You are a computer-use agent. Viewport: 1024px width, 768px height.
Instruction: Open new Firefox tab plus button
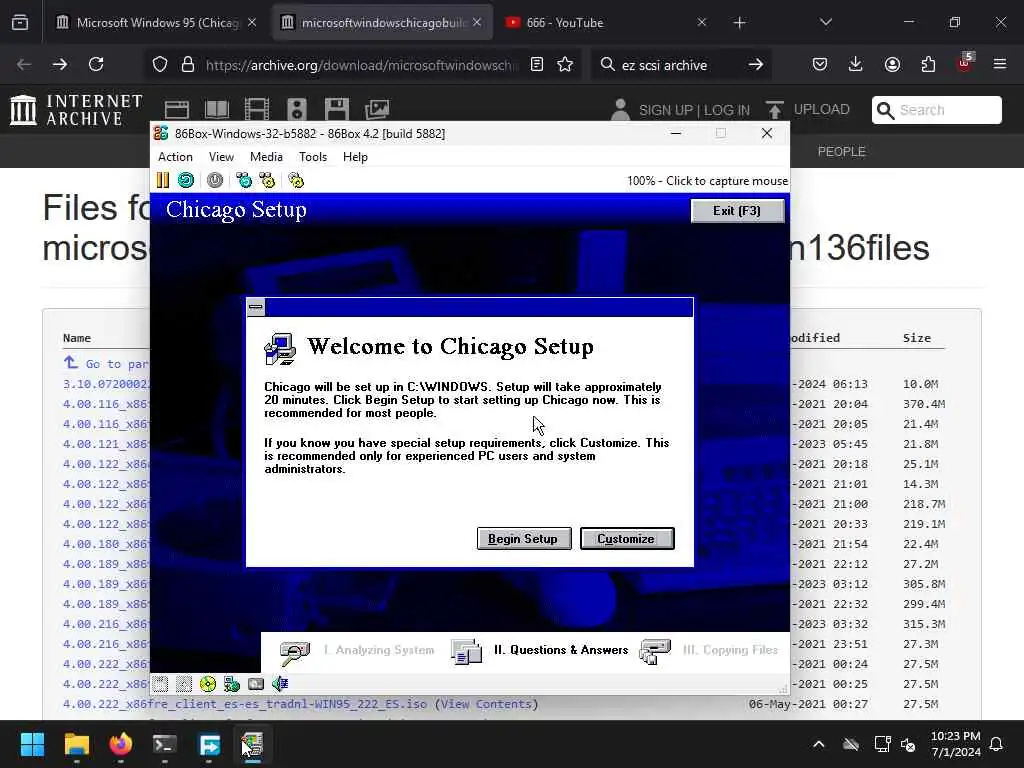click(x=739, y=23)
